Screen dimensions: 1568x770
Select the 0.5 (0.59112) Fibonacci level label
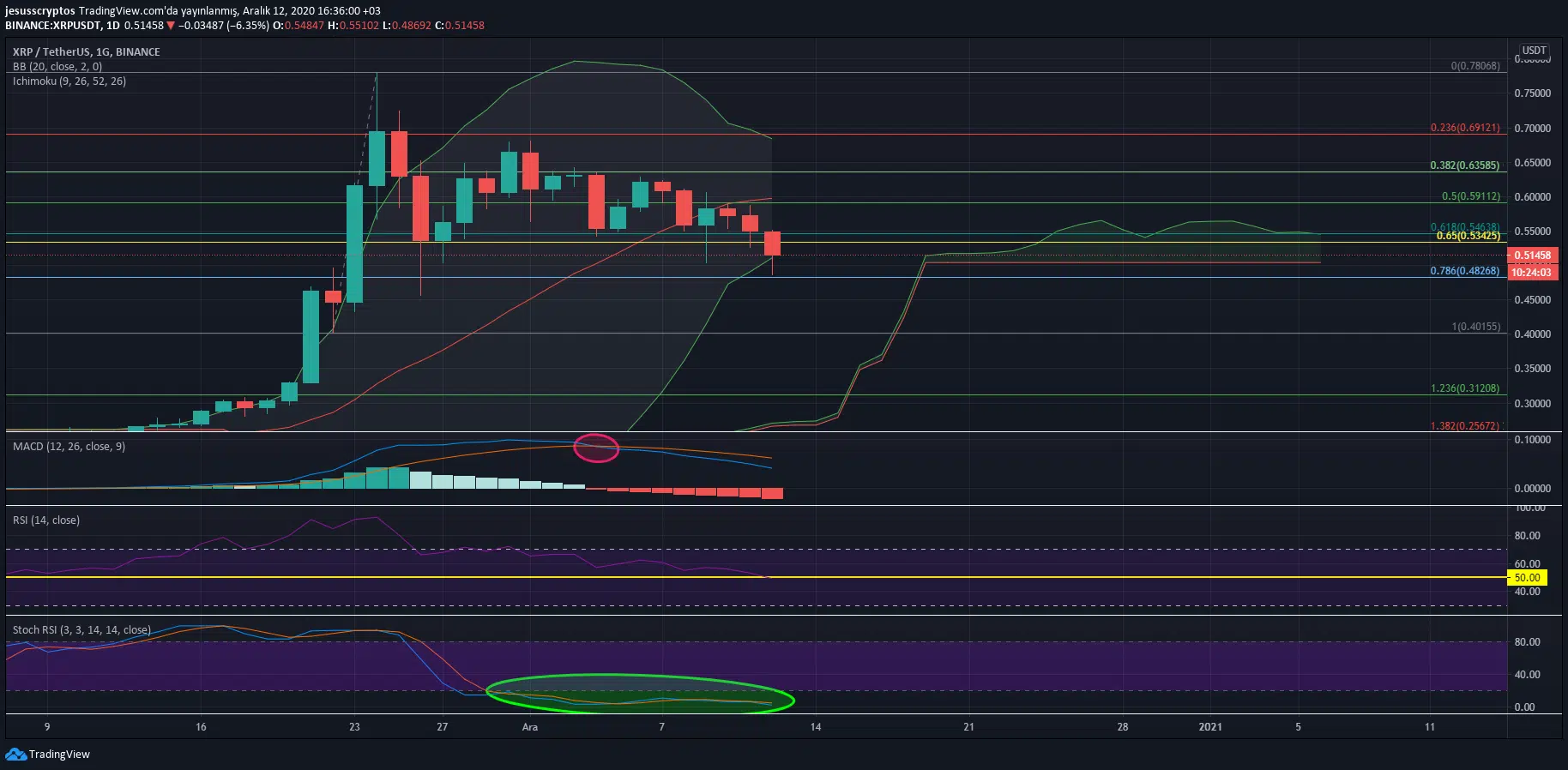click(x=1470, y=196)
